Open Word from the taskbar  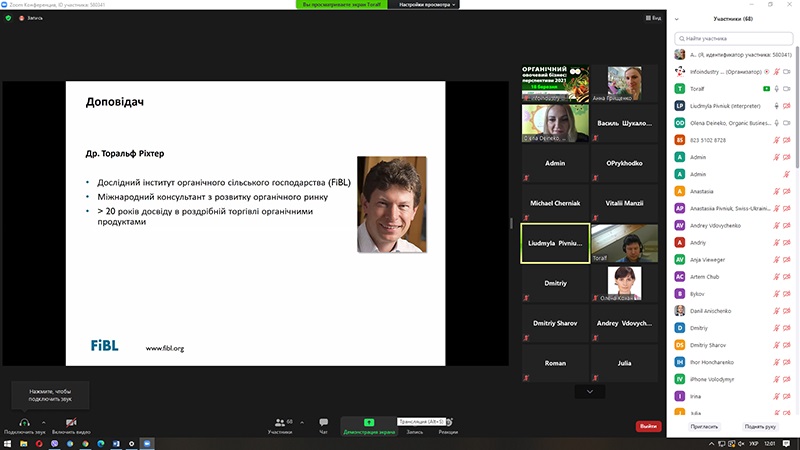tap(116, 444)
